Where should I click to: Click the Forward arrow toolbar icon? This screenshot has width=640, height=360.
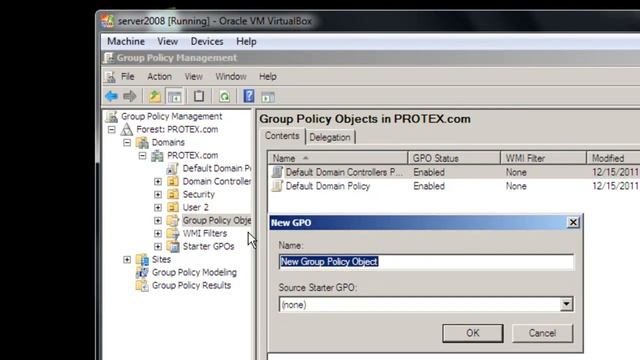click(130, 96)
